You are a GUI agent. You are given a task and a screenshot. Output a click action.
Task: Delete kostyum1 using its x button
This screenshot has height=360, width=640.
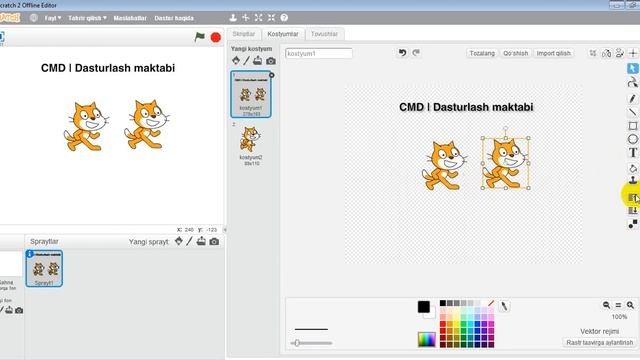pos(271,75)
